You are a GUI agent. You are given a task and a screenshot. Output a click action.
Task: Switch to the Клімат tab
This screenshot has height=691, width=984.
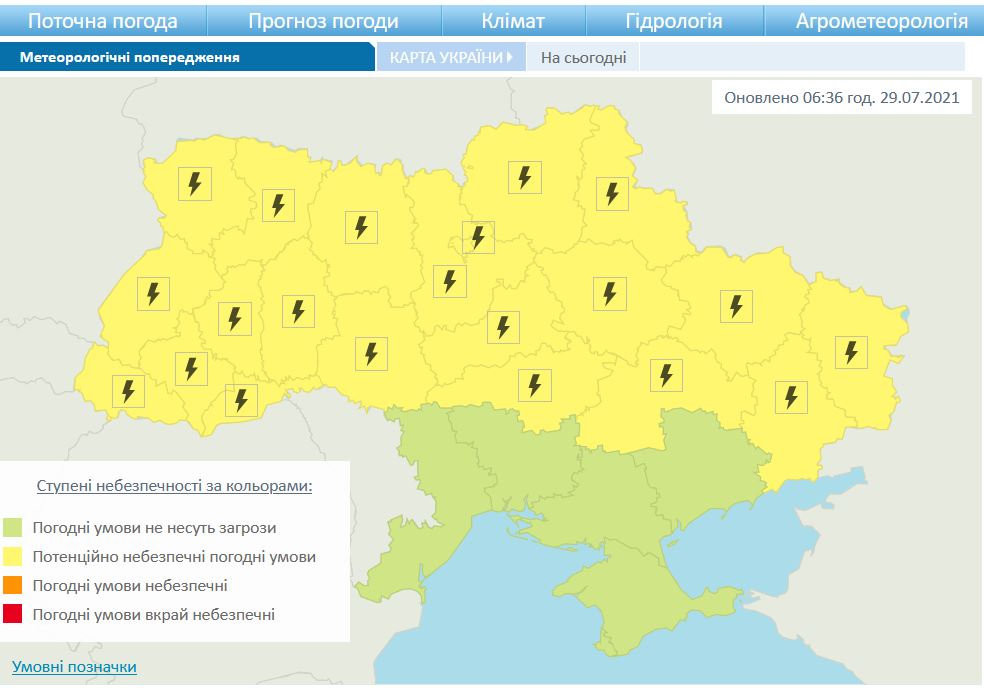pos(513,21)
